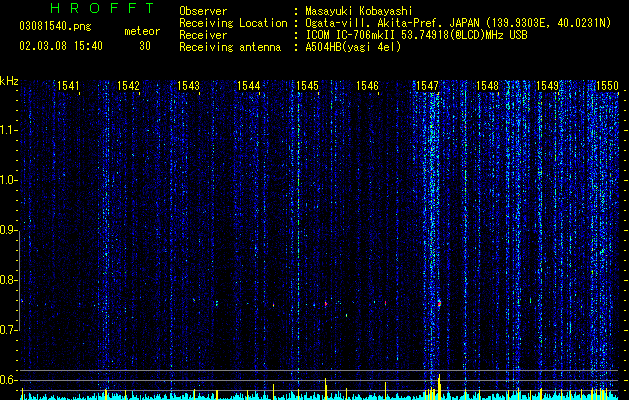Image resolution: width=629 pixels, height=400 pixels.
Task: Click the 1543 time marker
Action: (188, 86)
